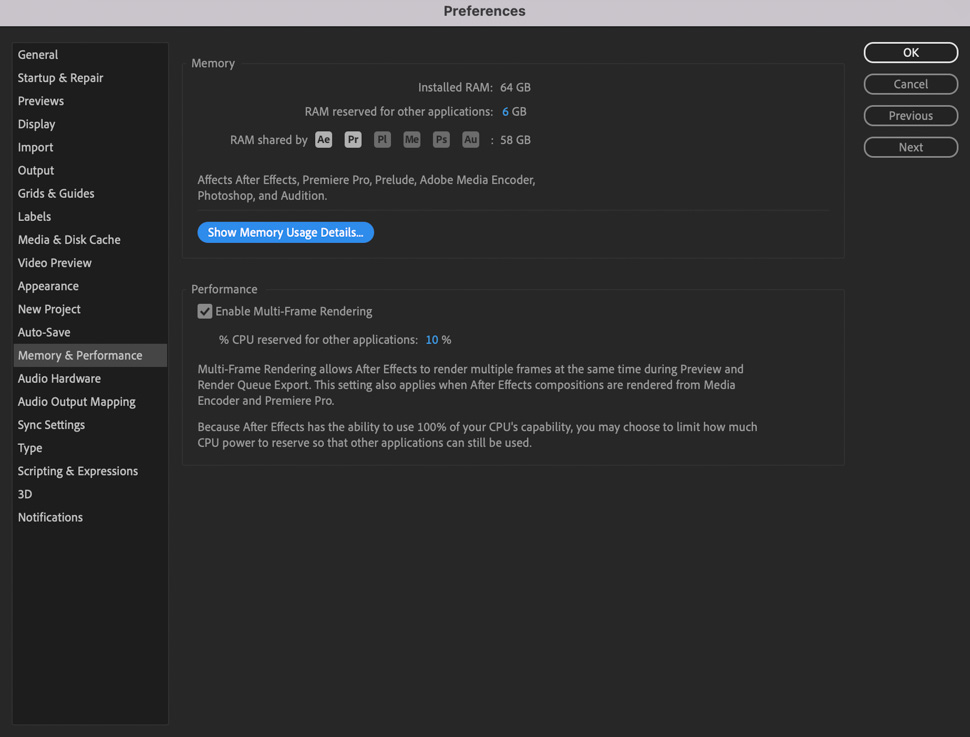Click the Premiere Pro (Pr) app icon

pos(353,140)
